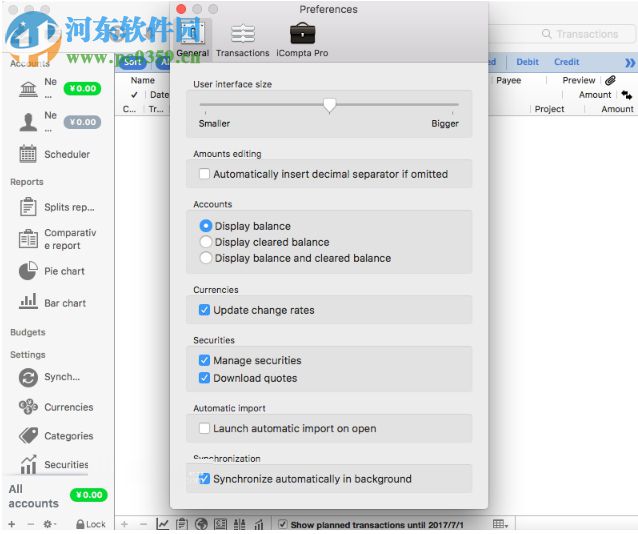The width and height of the screenshot is (638, 534).
Task: Click the reconcile columns icon in bottom toolbar
Action: click(x=239, y=524)
